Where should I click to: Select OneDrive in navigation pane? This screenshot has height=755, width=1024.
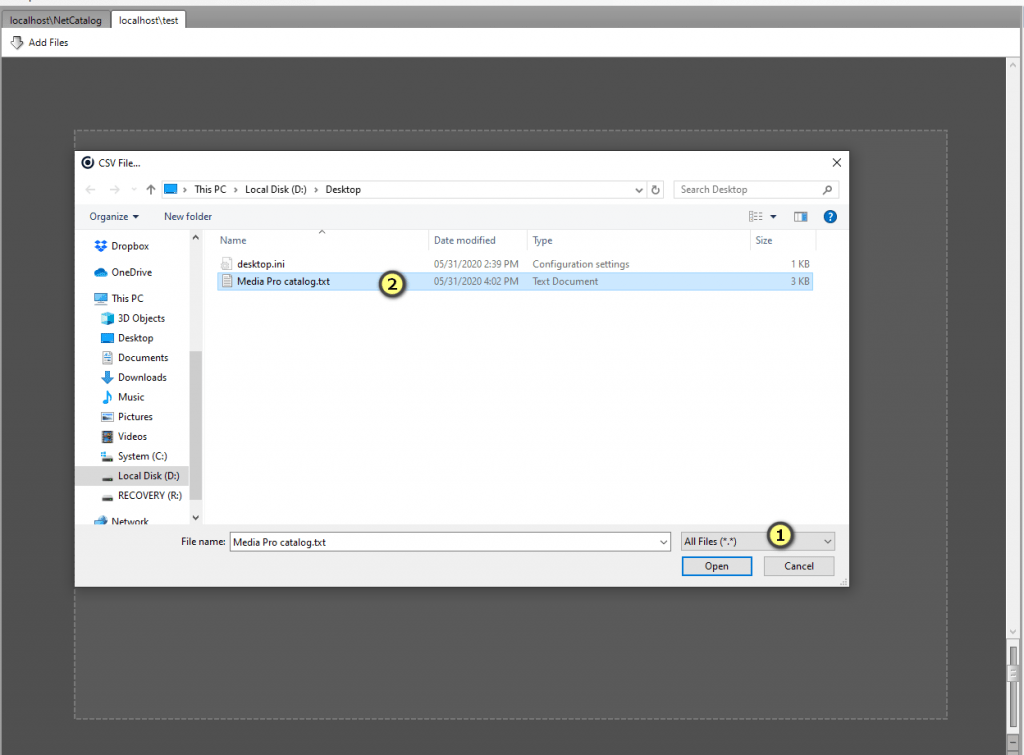point(131,272)
